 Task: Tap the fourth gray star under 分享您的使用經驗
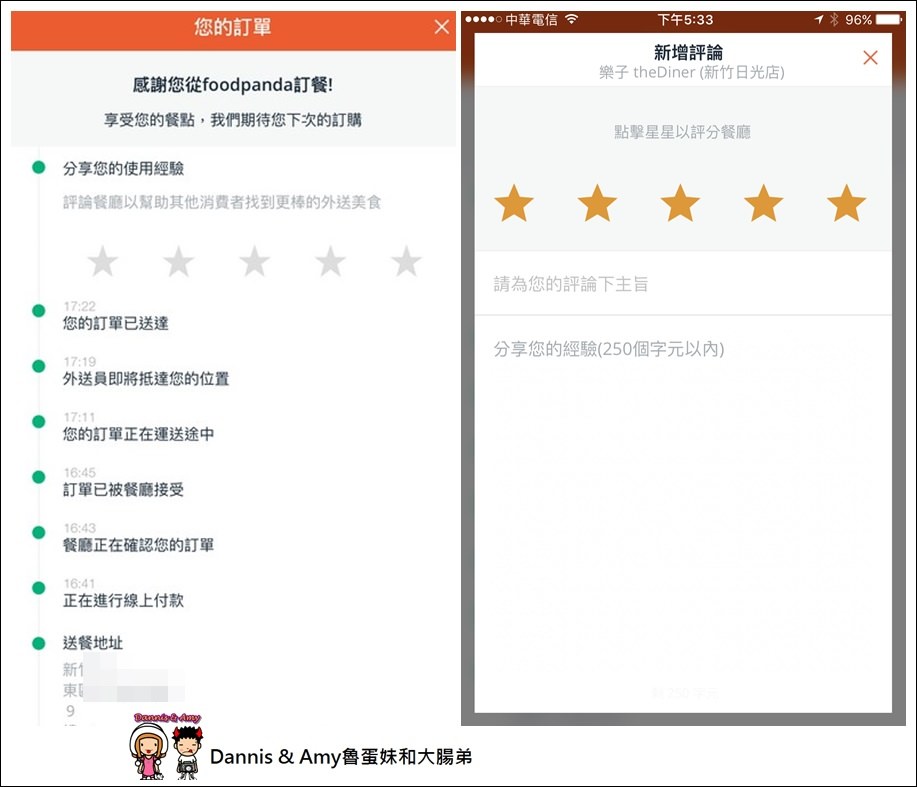tap(330, 261)
